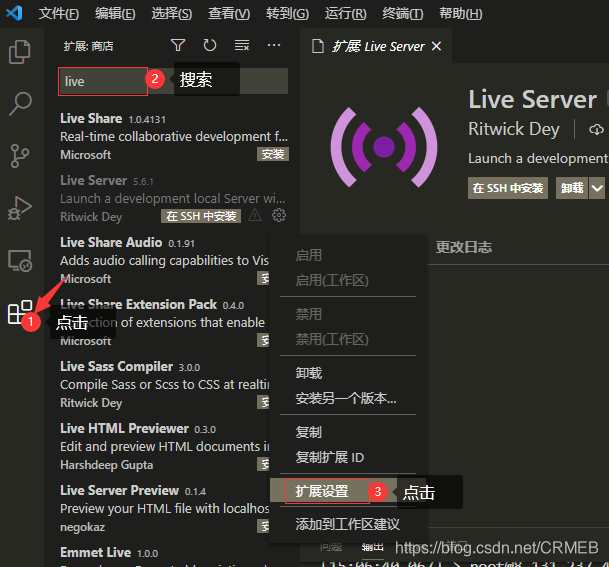The width and height of the screenshot is (609, 567).
Task: Close the Live Server extension tab
Action: pyautogui.click(x=437, y=46)
